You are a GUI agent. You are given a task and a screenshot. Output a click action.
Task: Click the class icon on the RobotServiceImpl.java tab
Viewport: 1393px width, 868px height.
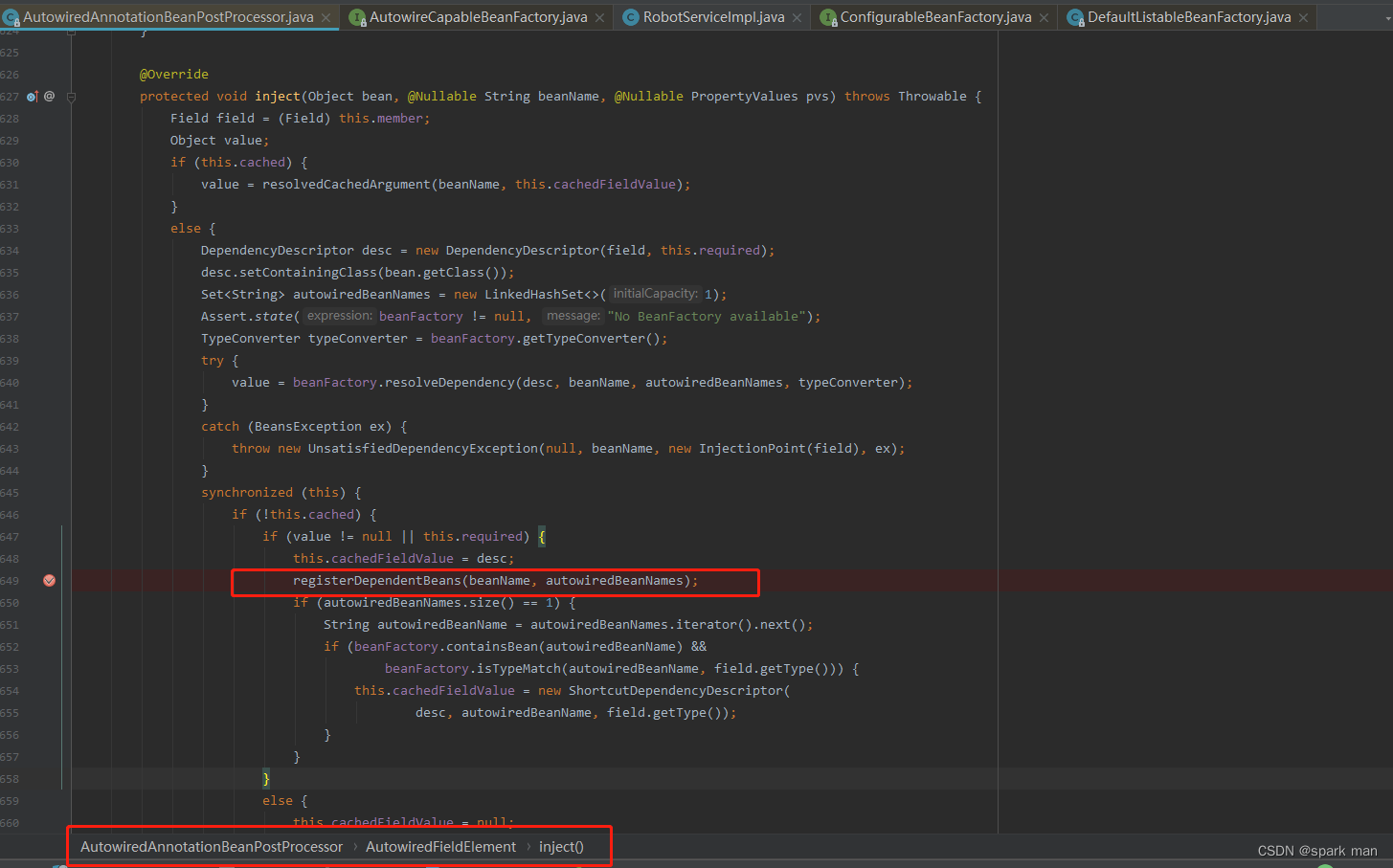[x=631, y=17]
